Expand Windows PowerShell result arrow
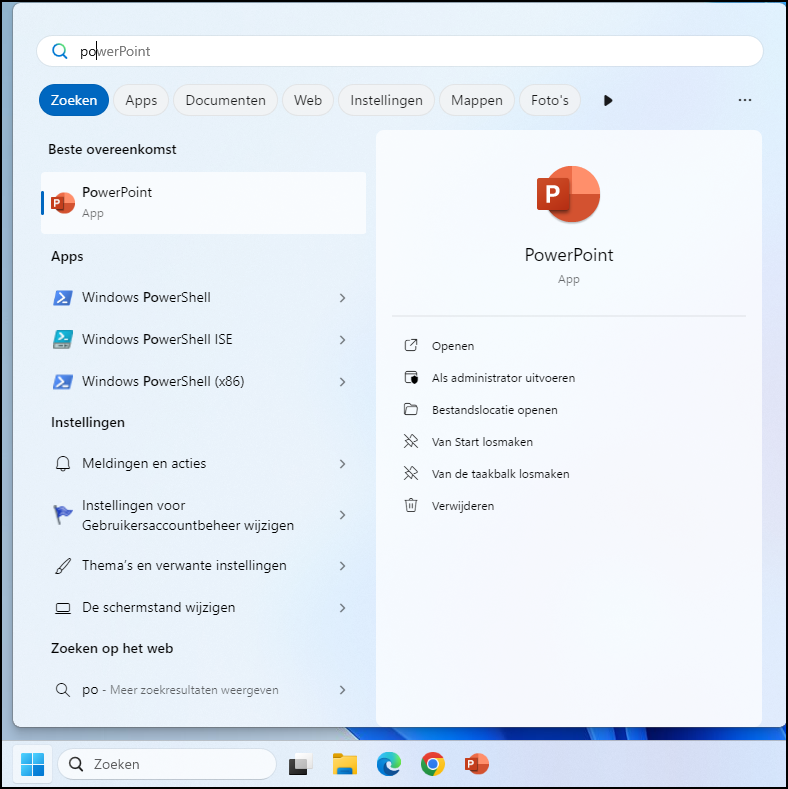The image size is (788, 789). coord(342,298)
